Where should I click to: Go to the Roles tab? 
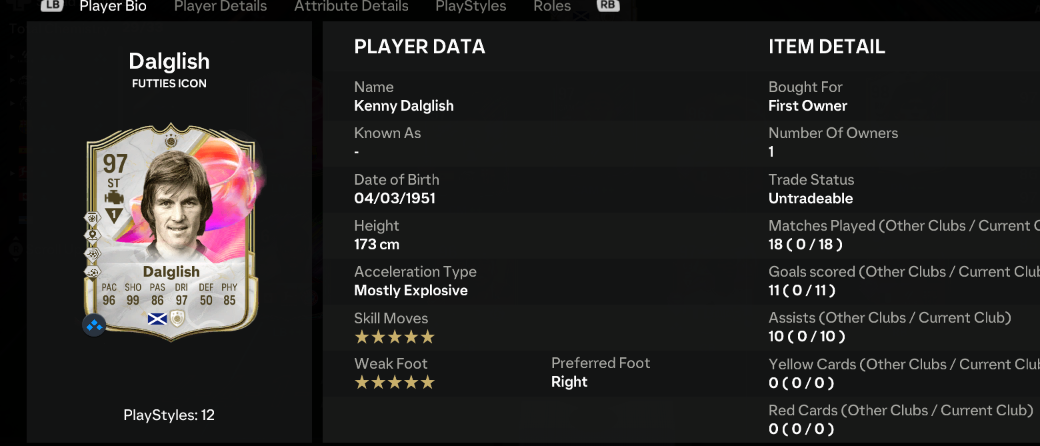552,7
